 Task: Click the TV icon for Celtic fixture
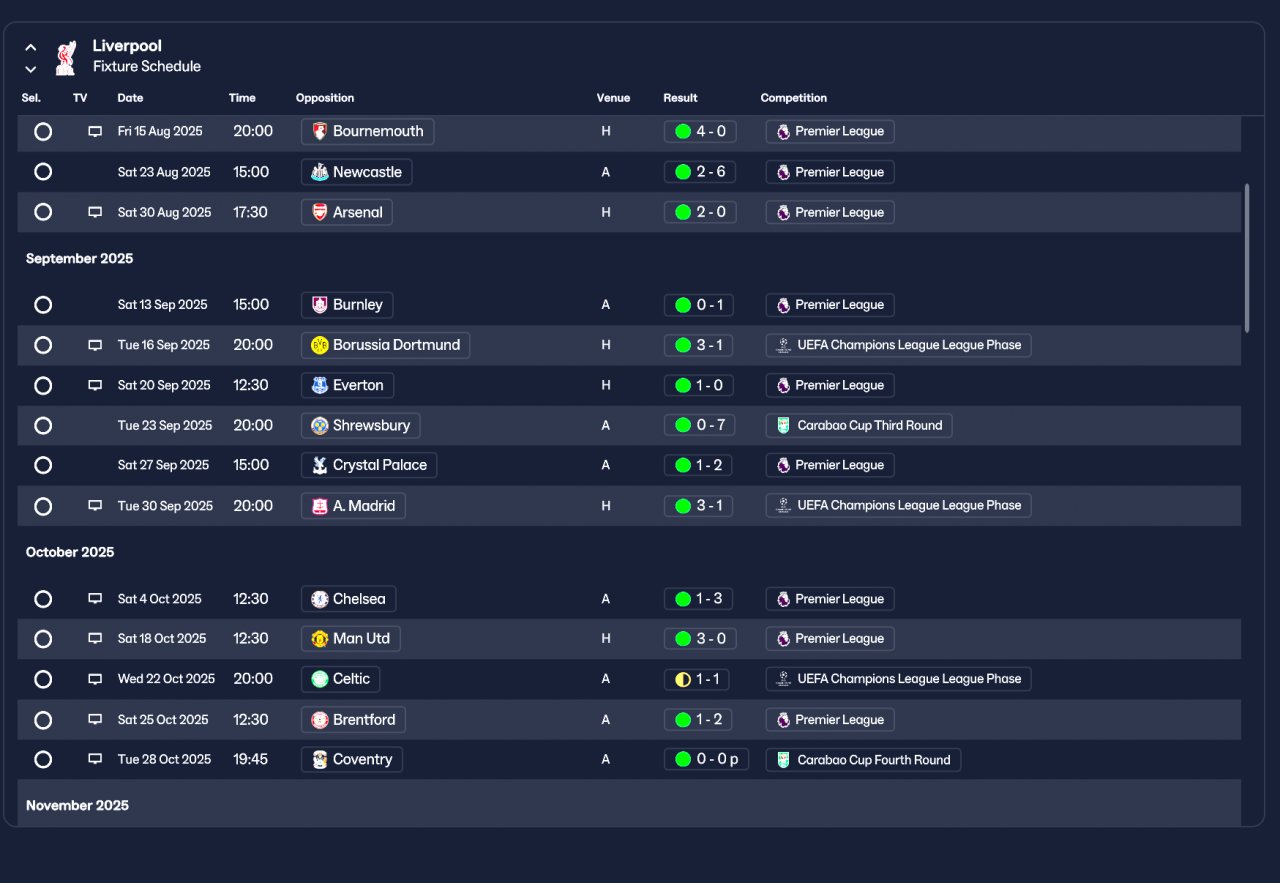(x=95, y=679)
